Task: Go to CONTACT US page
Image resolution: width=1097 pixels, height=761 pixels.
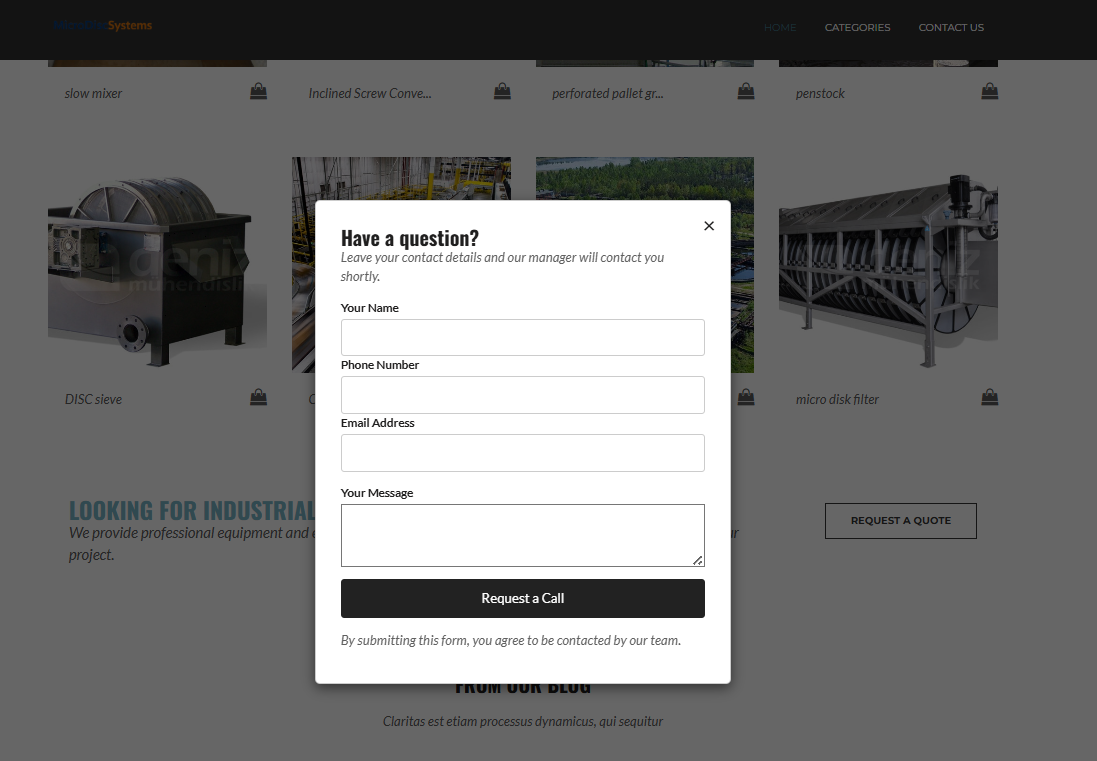Action: [951, 27]
